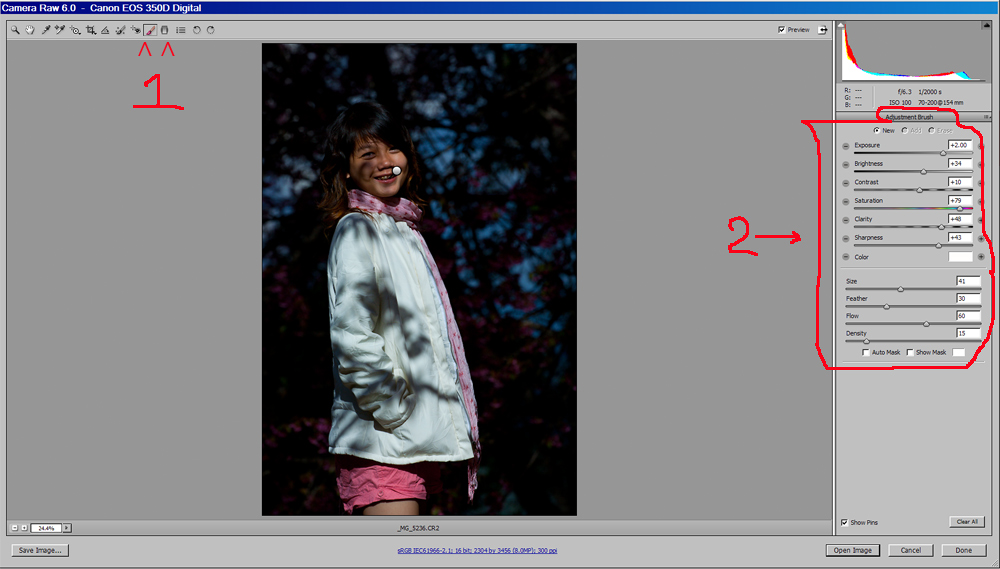The image size is (1000, 569).
Task: Click the Color swatch in Adjustment Brush
Action: tap(960, 257)
